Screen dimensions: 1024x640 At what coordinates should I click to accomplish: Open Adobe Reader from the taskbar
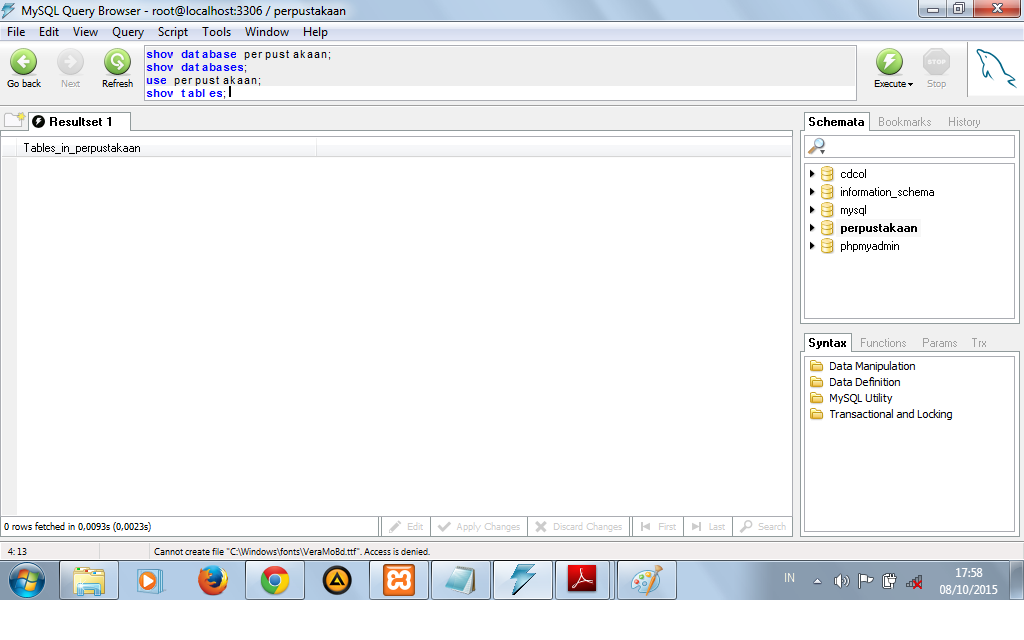click(x=582, y=580)
